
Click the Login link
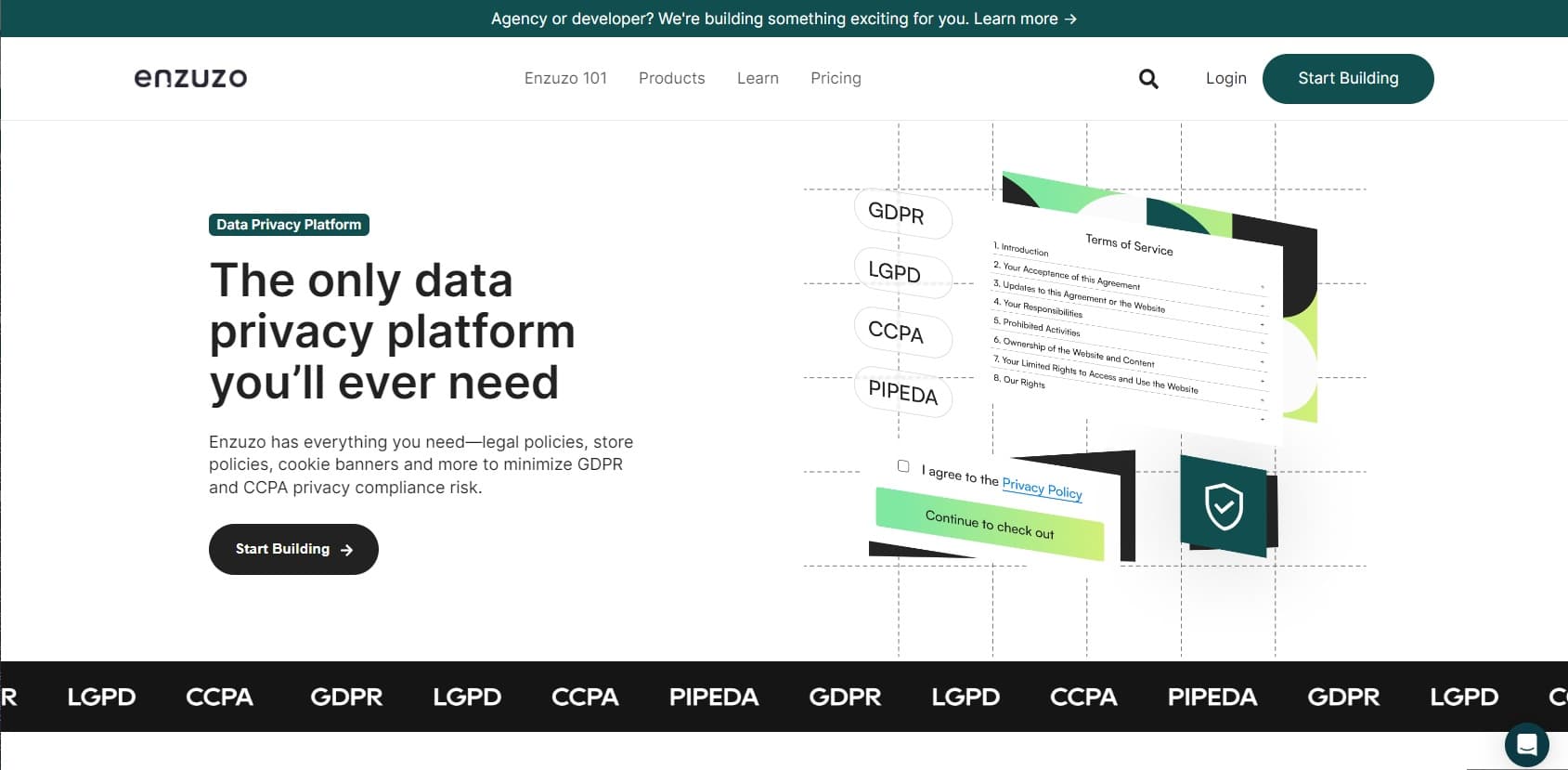coord(1225,78)
